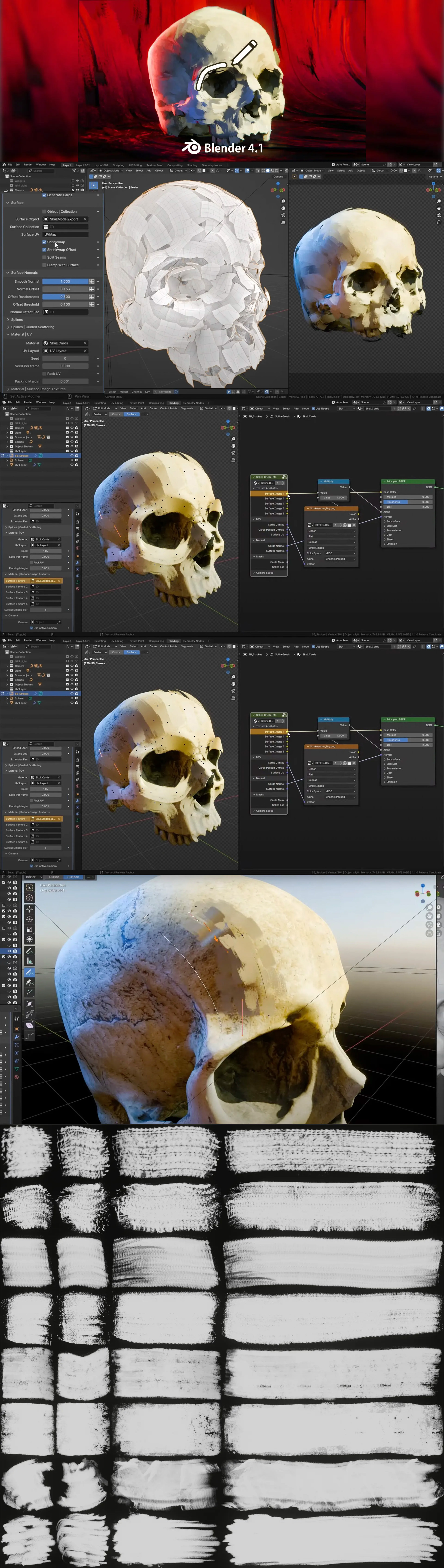Enable the Split Seams checkbox
Image resolution: width=444 pixels, height=1568 pixels.
pos(44,257)
